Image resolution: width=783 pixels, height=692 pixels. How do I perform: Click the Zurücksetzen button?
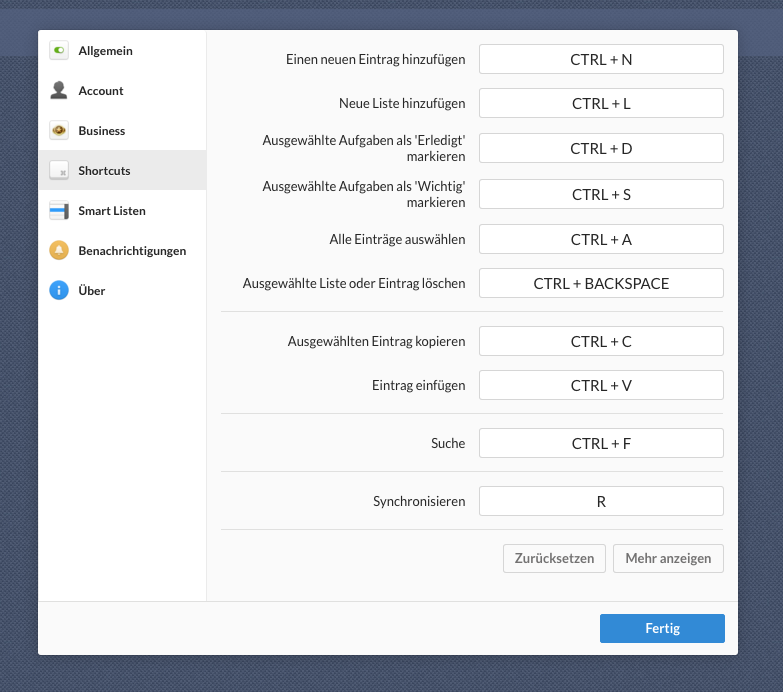[x=554, y=558]
